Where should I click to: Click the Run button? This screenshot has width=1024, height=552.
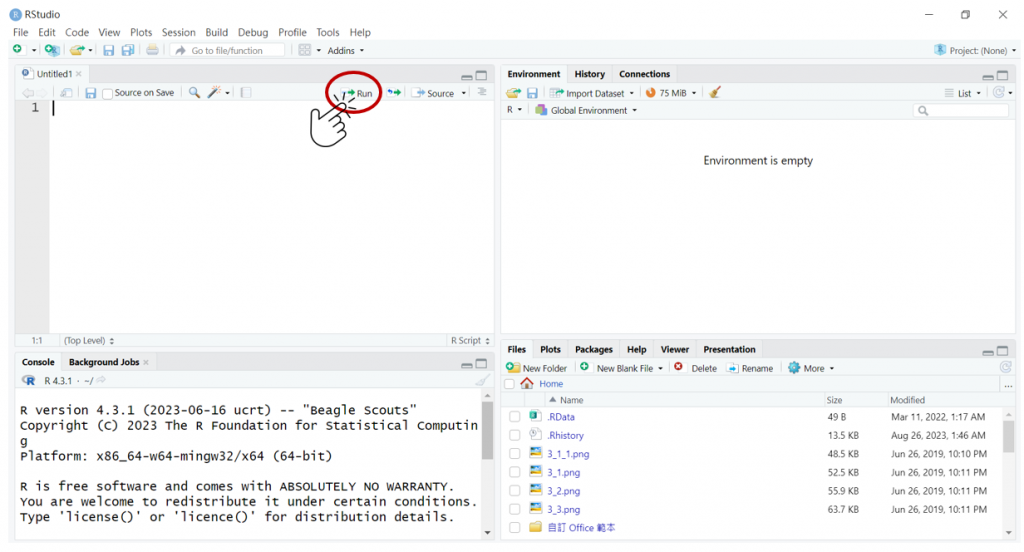coord(357,93)
